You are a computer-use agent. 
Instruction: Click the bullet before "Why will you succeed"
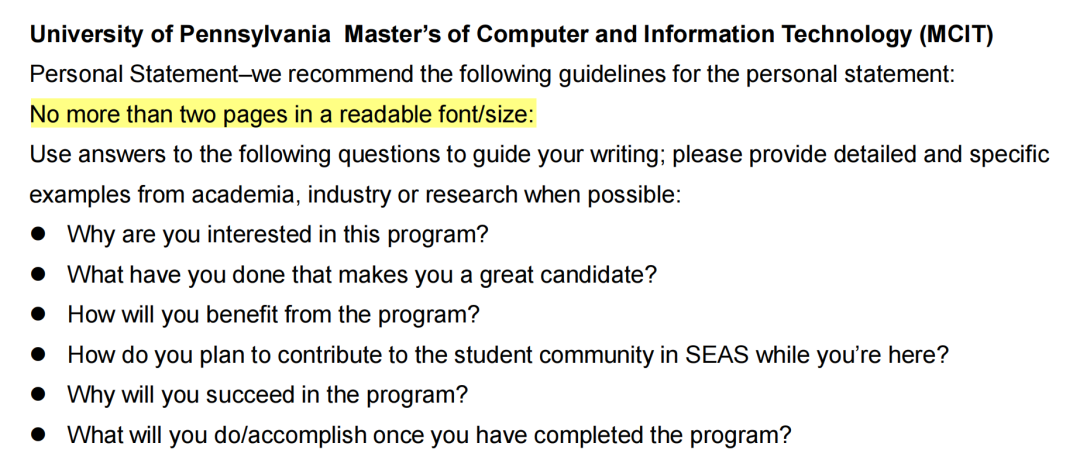point(38,395)
